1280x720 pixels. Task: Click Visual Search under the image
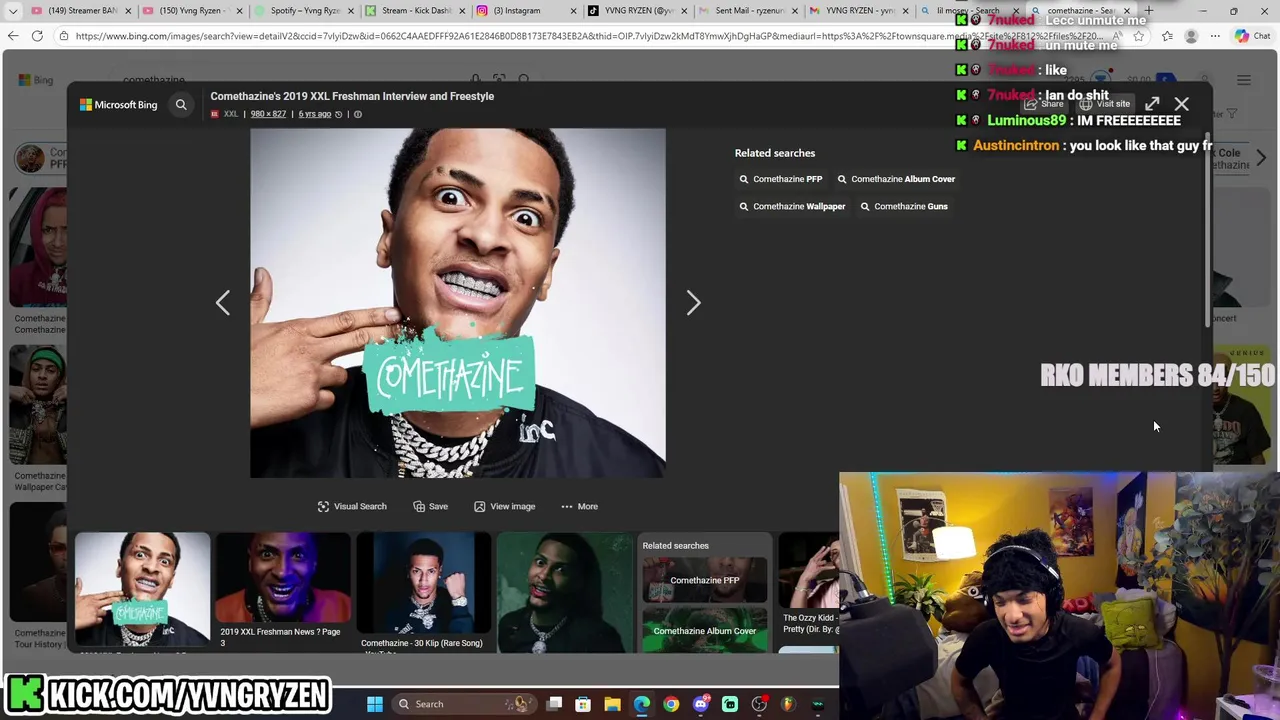coord(352,506)
